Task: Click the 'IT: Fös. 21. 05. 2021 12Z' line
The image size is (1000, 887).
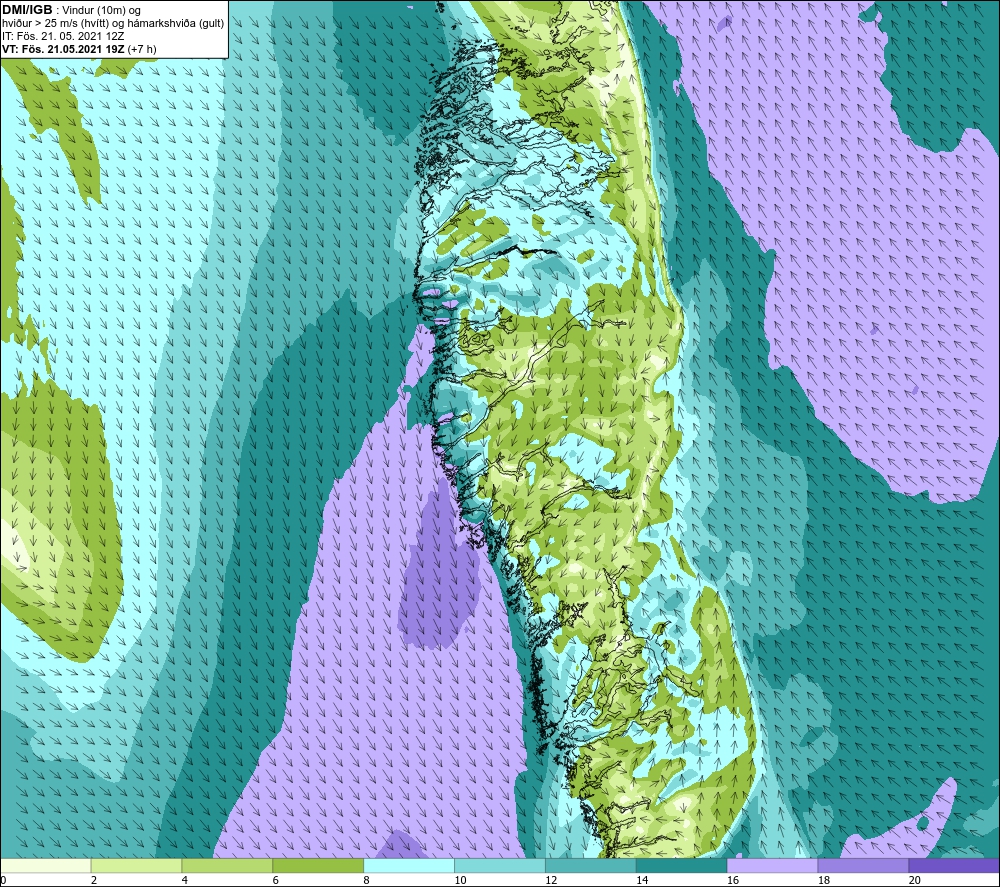Action: pos(64,36)
